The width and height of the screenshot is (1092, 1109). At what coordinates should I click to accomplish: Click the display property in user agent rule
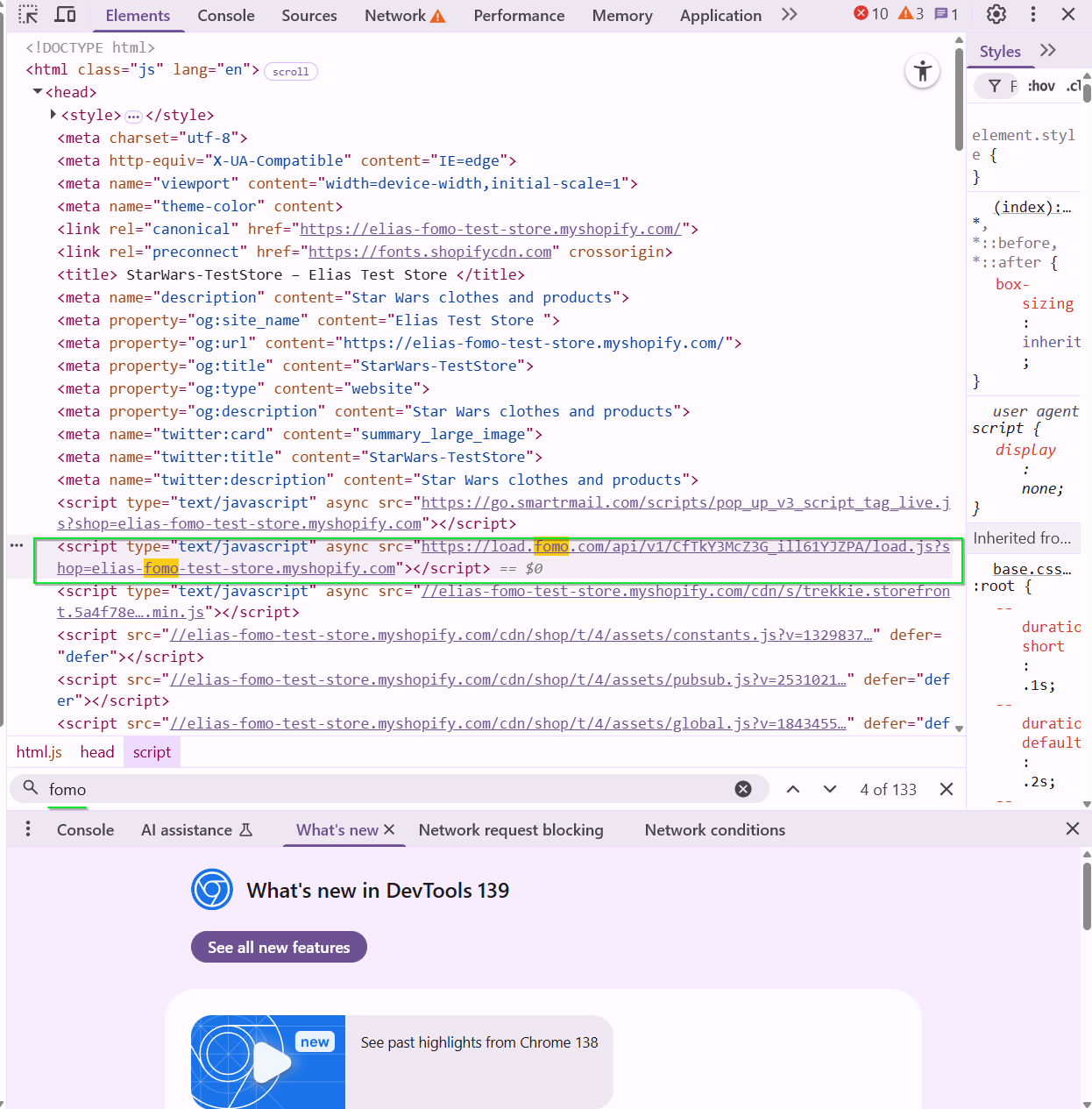(1025, 450)
